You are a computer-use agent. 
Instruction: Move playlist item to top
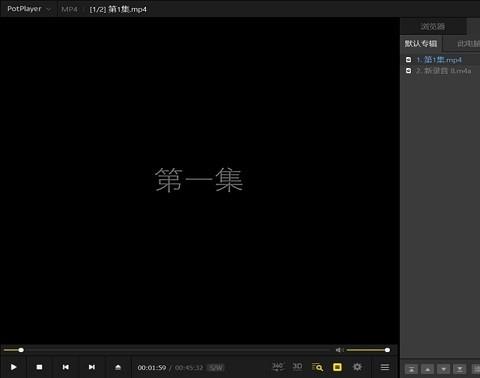(x=412, y=369)
